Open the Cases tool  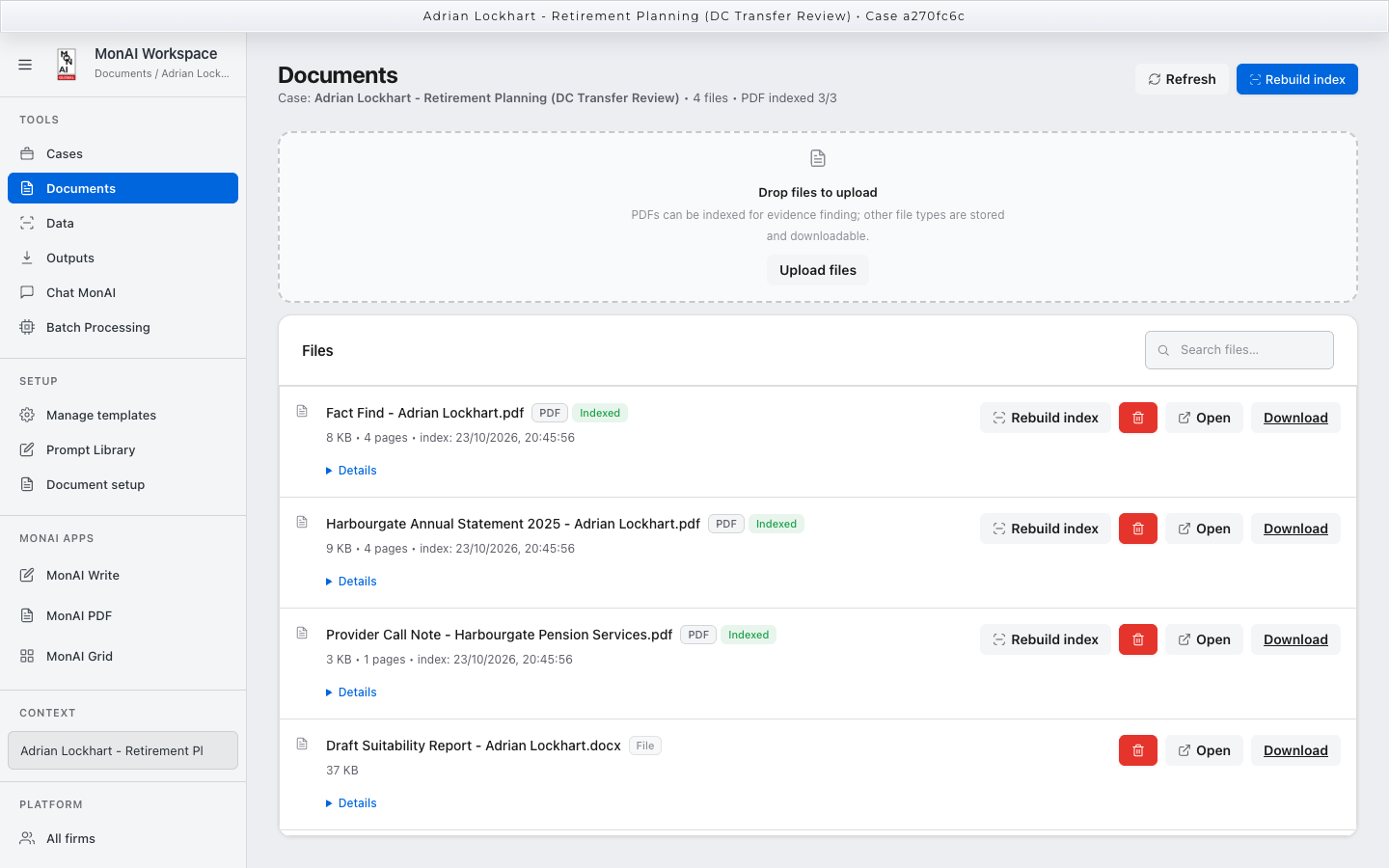coord(123,153)
